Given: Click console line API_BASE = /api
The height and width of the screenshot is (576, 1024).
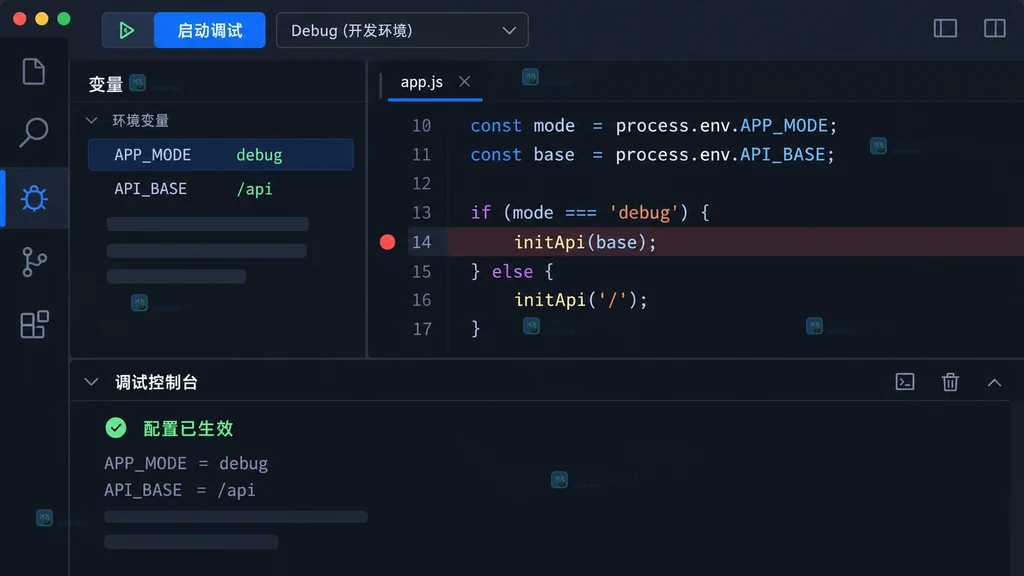Looking at the screenshot, I should point(180,490).
